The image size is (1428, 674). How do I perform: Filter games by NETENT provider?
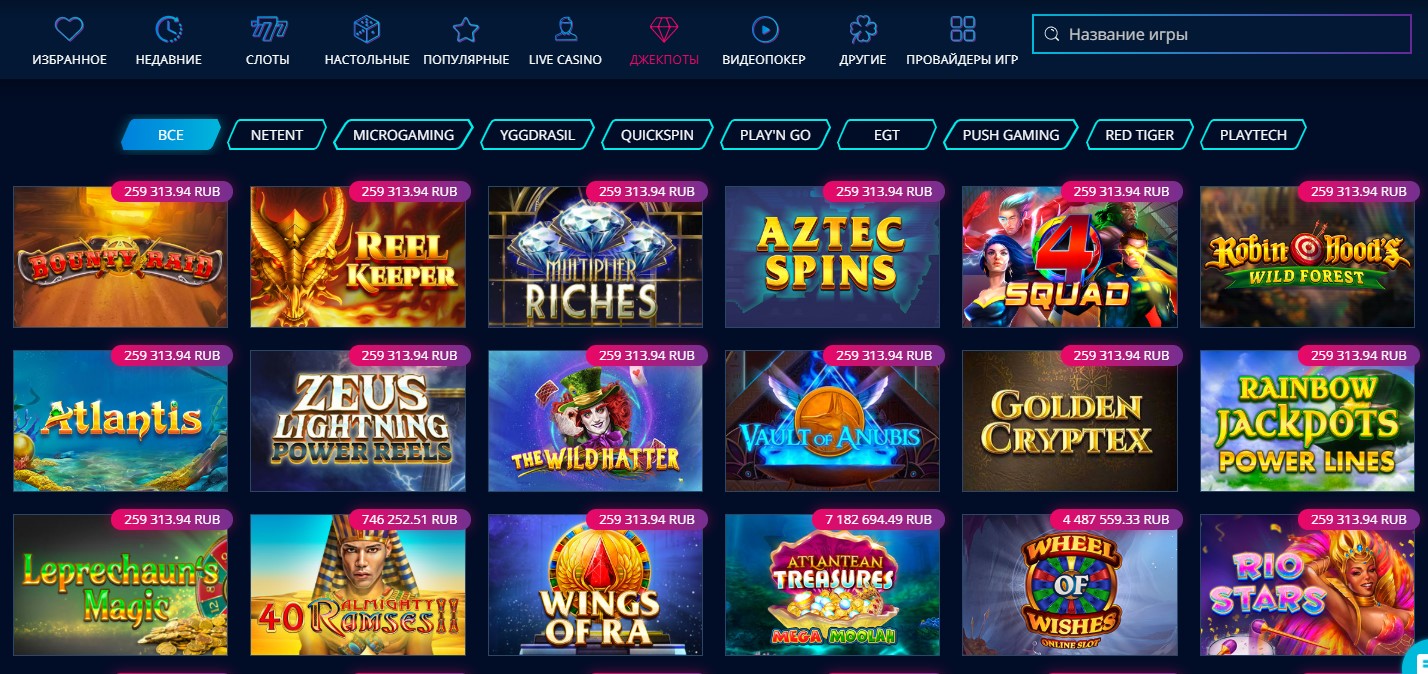point(277,135)
